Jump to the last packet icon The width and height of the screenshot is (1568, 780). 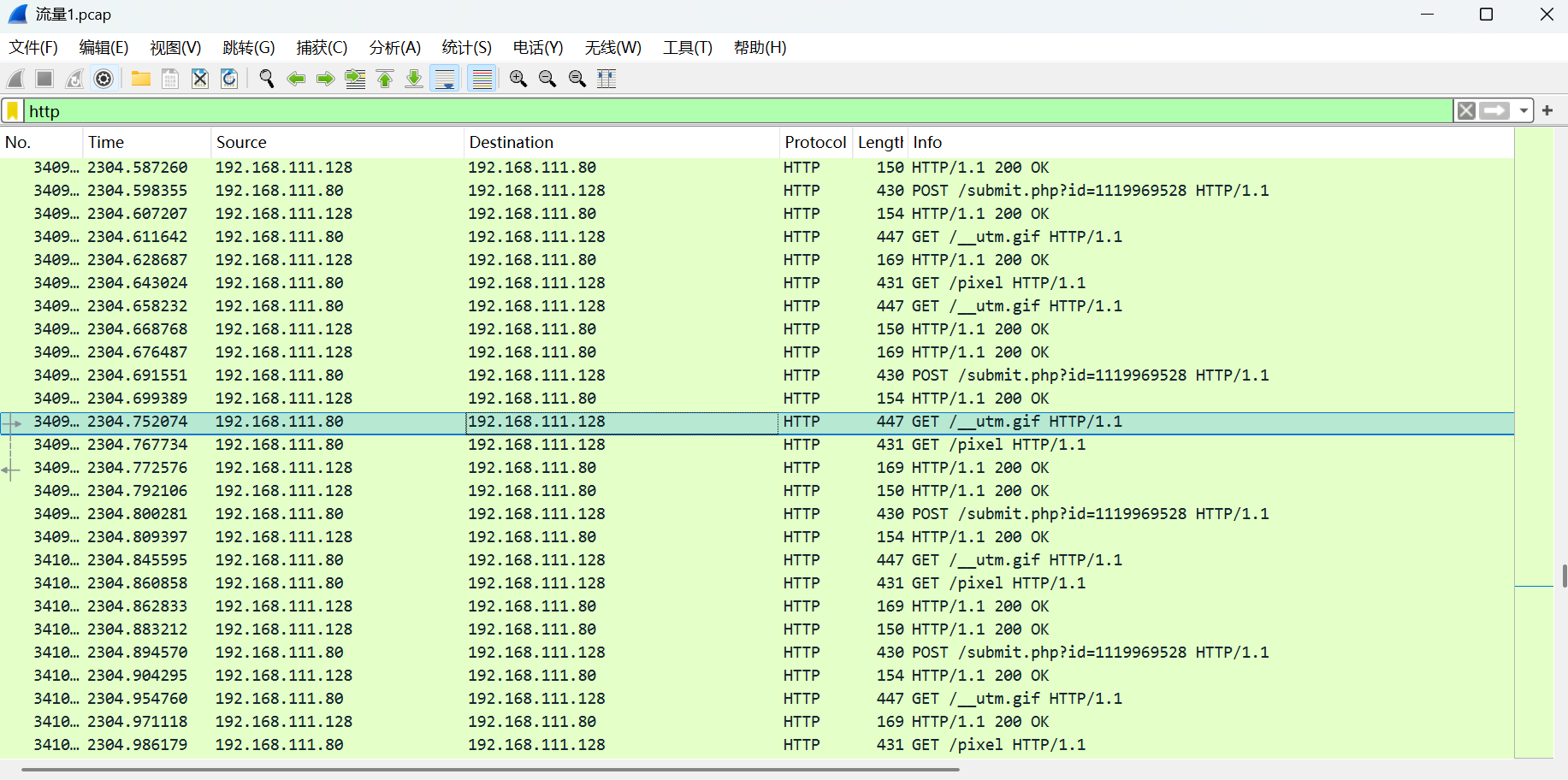pyautogui.click(x=414, y=79)
